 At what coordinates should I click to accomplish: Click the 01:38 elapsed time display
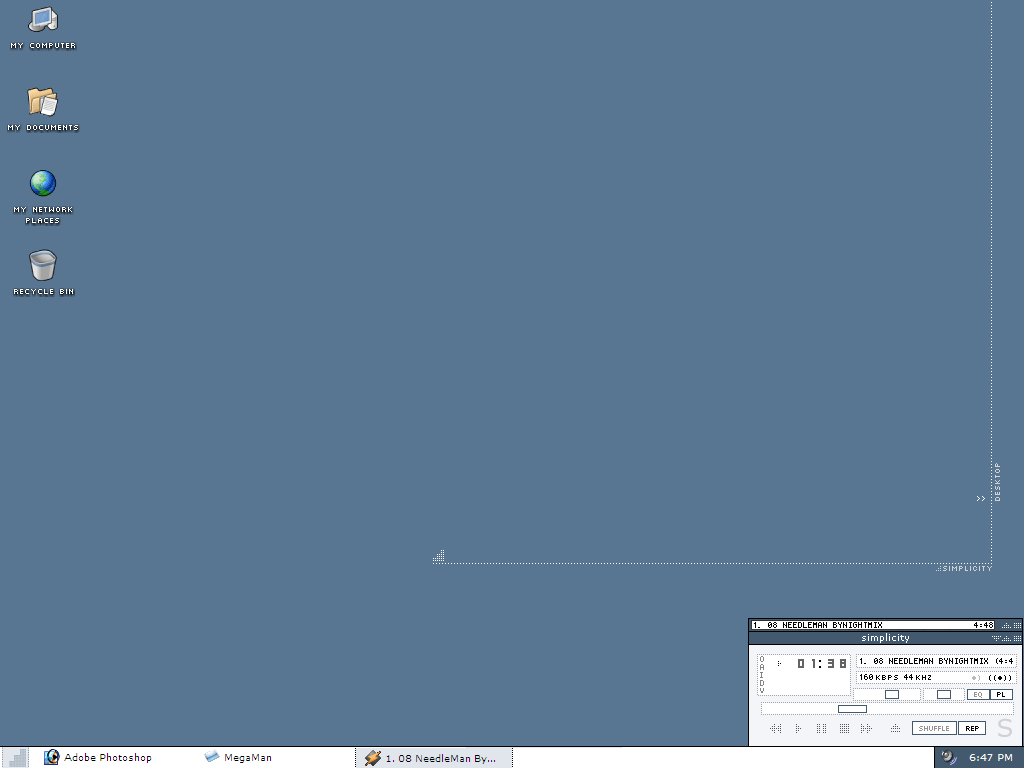click(822, 664)
